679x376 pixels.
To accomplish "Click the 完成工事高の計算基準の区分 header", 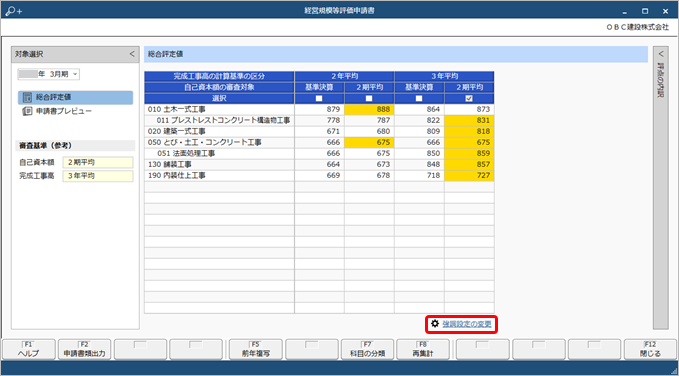I will coord(219,76).
